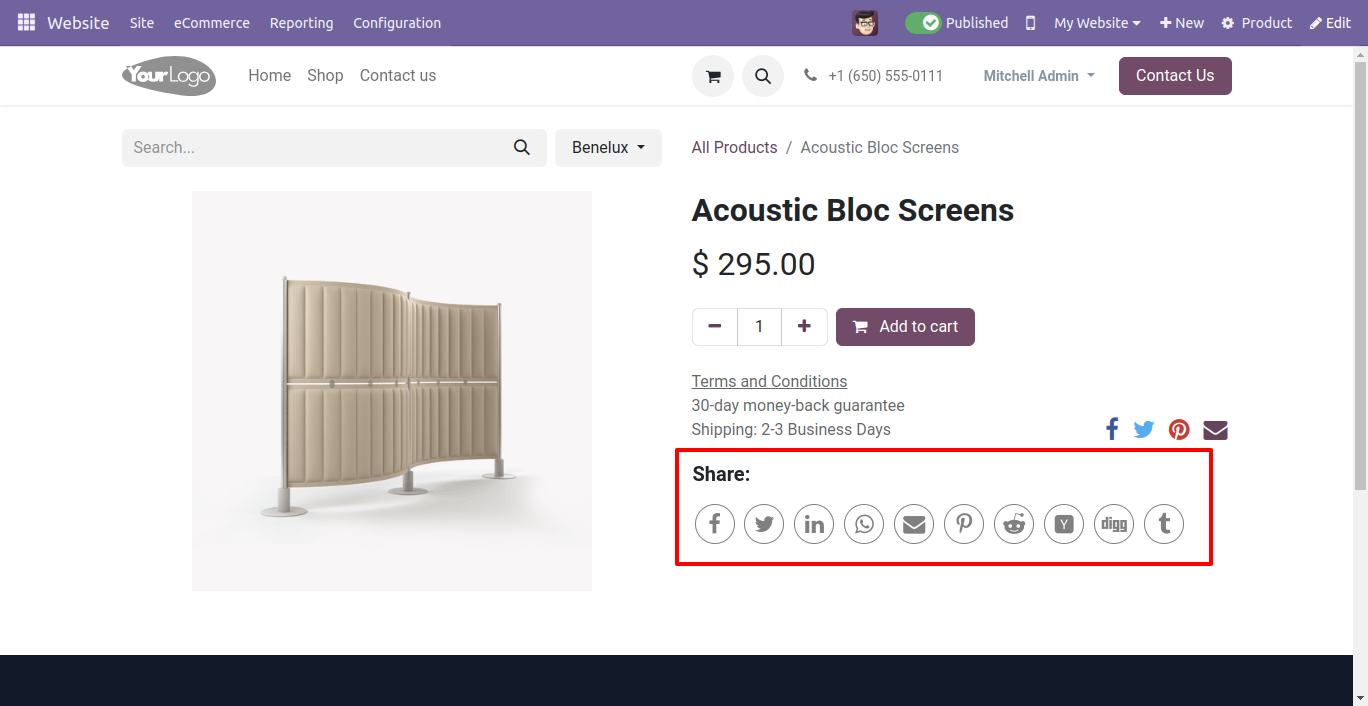Share product on LinkedIn circle icon

814,524
